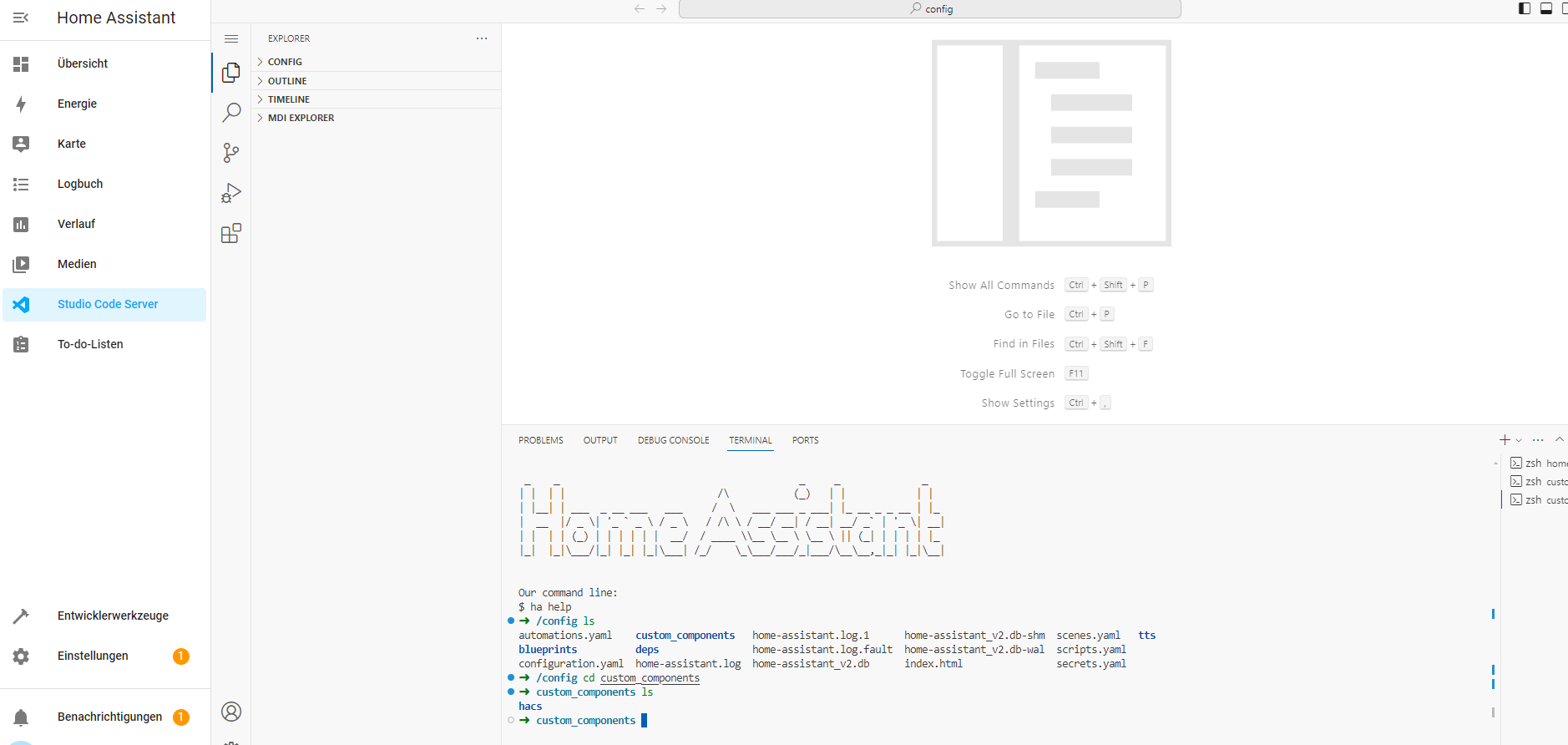This screenshot has height=745, width=1568.
Task: Expand the TIMELINE section
Action: (x=377, y=99)
